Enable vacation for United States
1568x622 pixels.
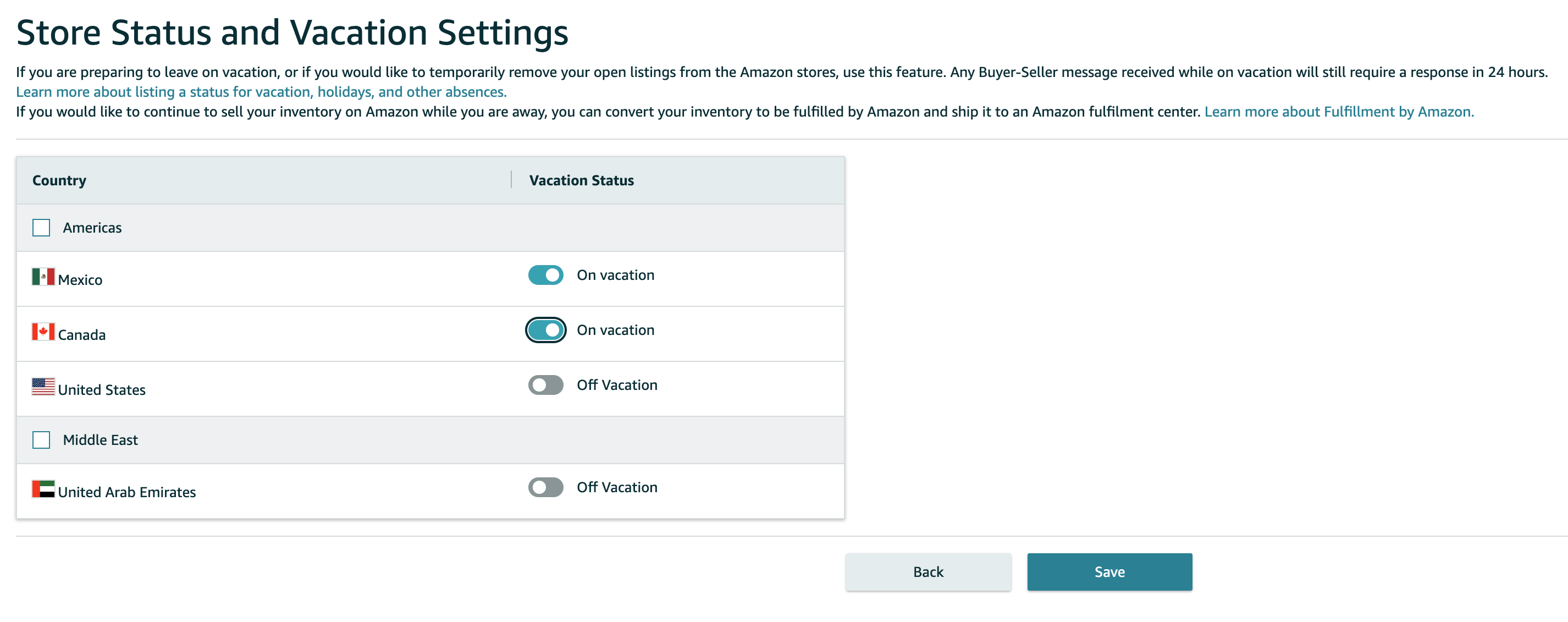[545, 384]
